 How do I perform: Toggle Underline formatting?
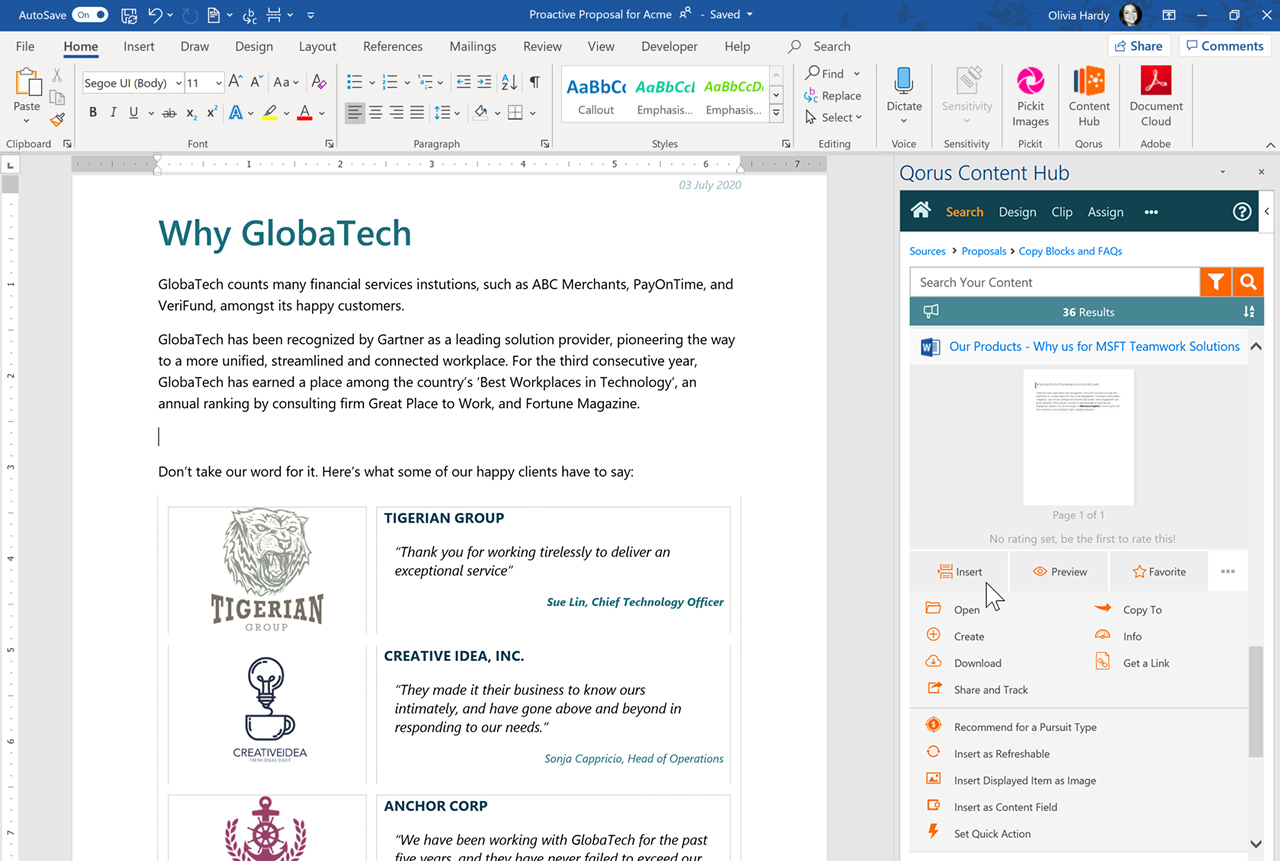[x=134, y=113]
